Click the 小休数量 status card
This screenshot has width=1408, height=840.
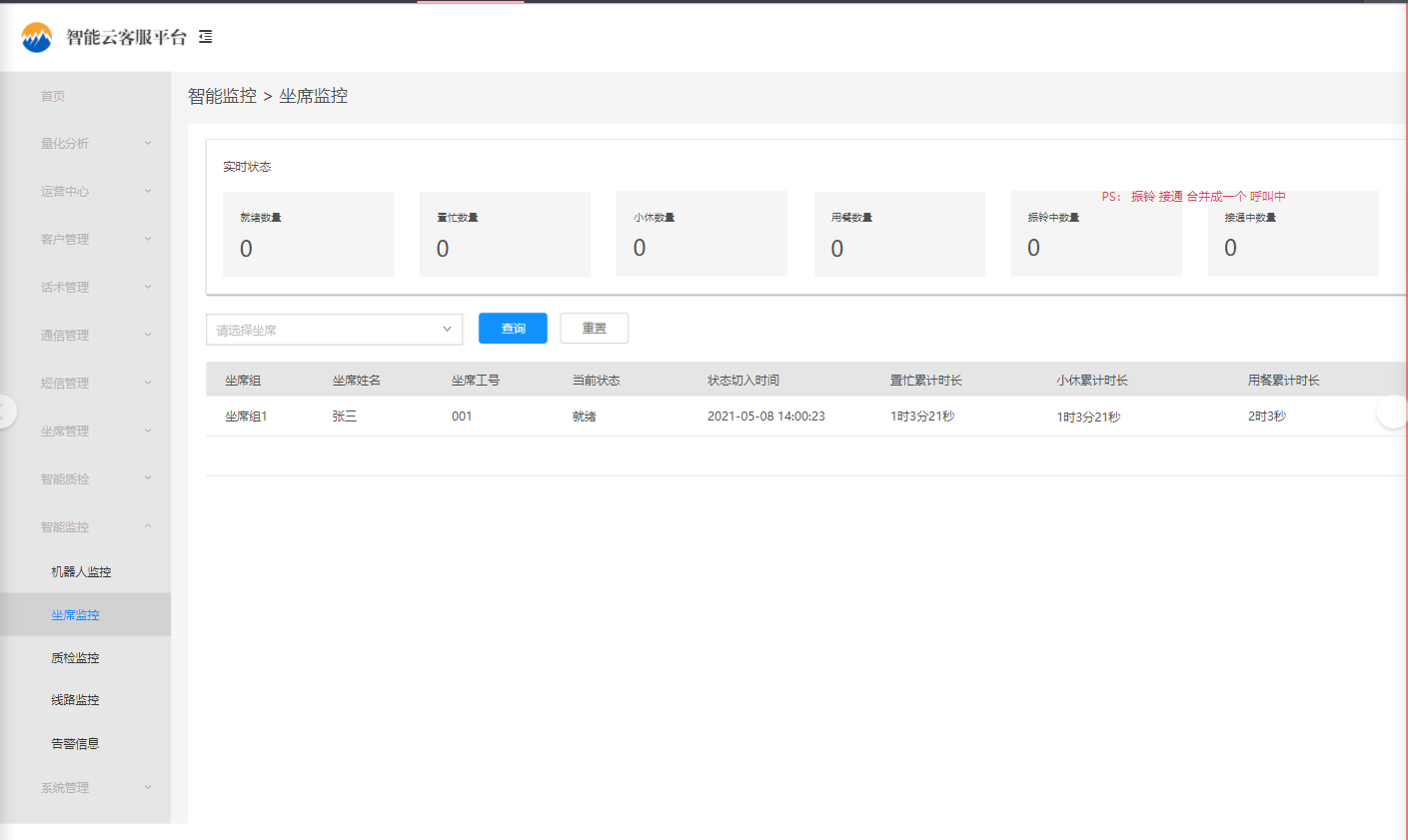703,234
